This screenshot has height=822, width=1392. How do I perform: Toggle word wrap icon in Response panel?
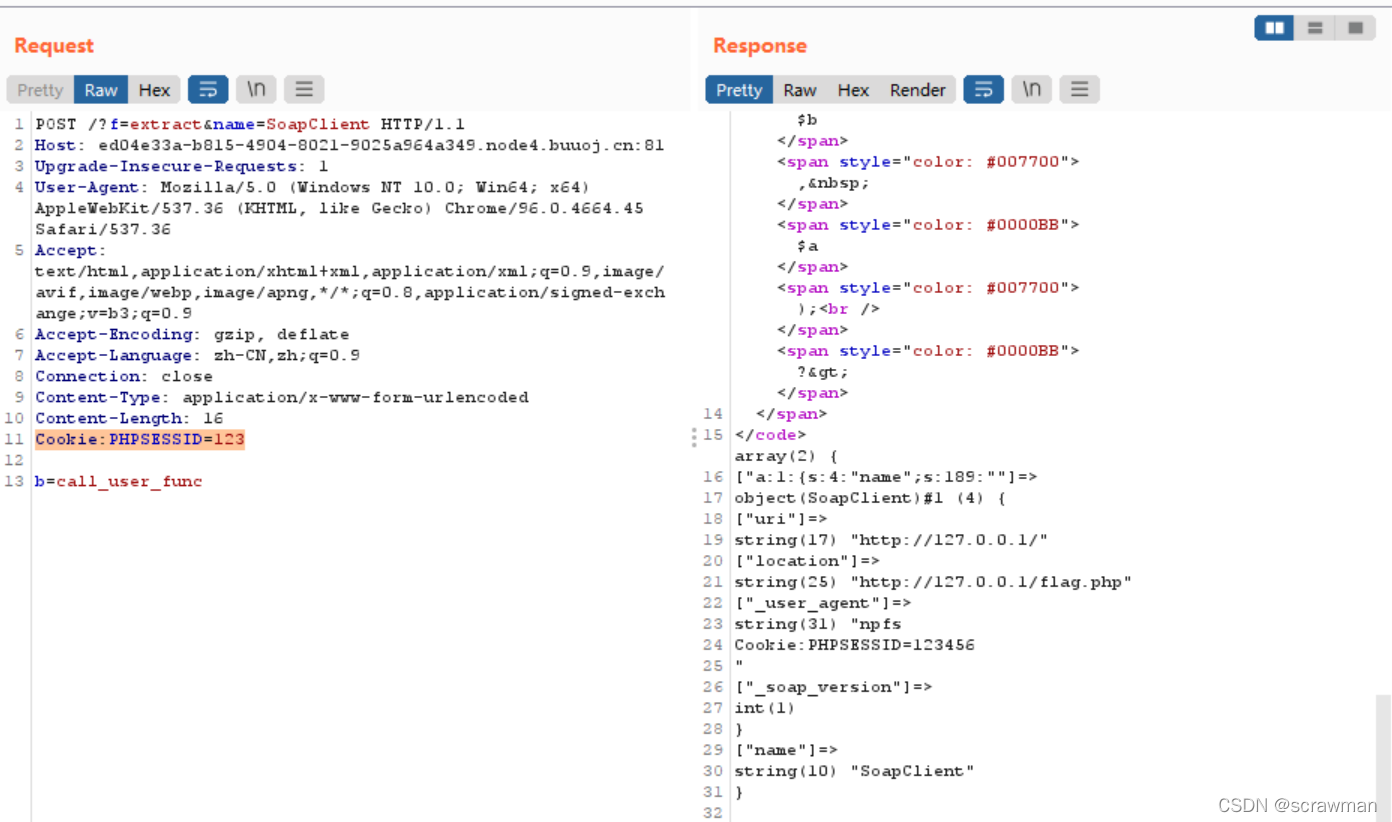point(983,90)
